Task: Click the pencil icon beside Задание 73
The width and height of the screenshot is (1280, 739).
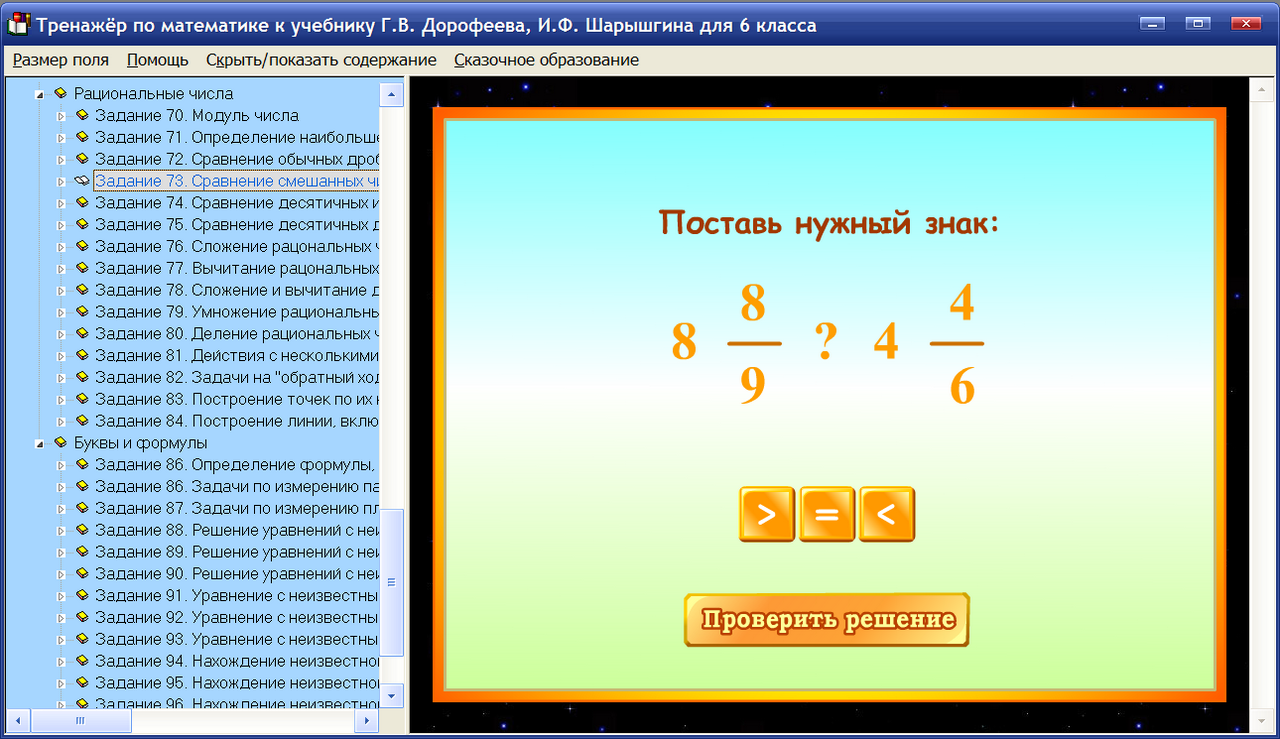Action: coord(81,180)
